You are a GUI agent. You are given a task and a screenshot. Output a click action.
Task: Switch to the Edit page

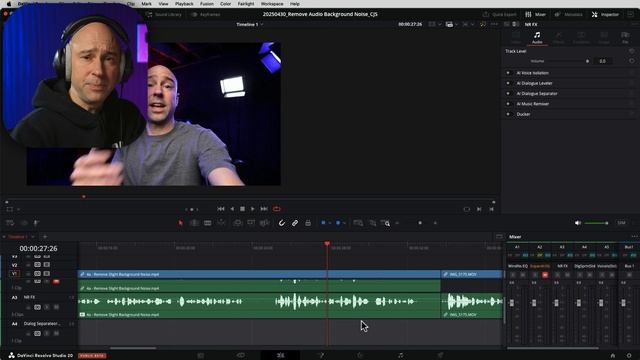tap(280, 355)
